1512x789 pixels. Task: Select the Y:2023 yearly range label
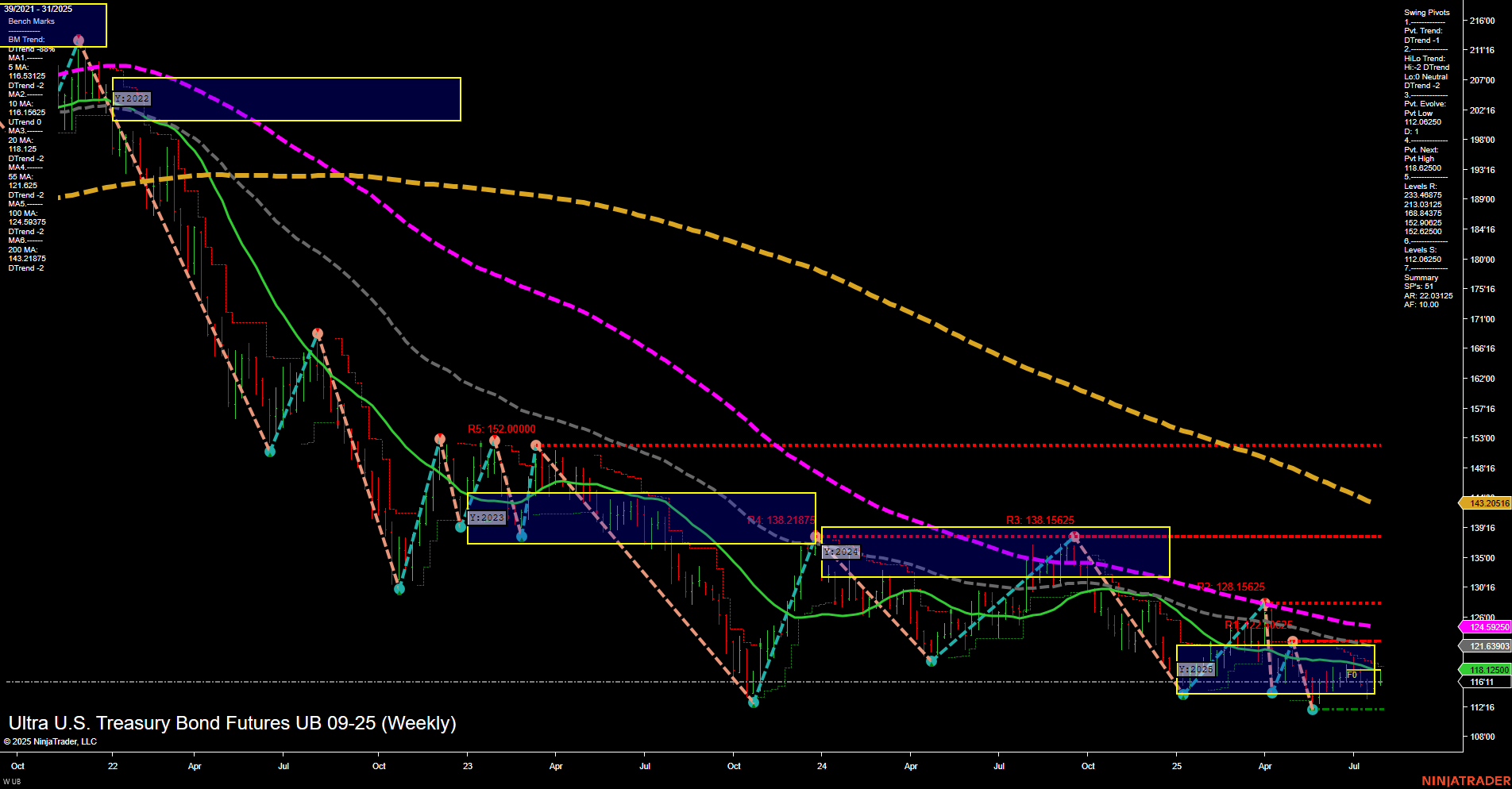486,518
